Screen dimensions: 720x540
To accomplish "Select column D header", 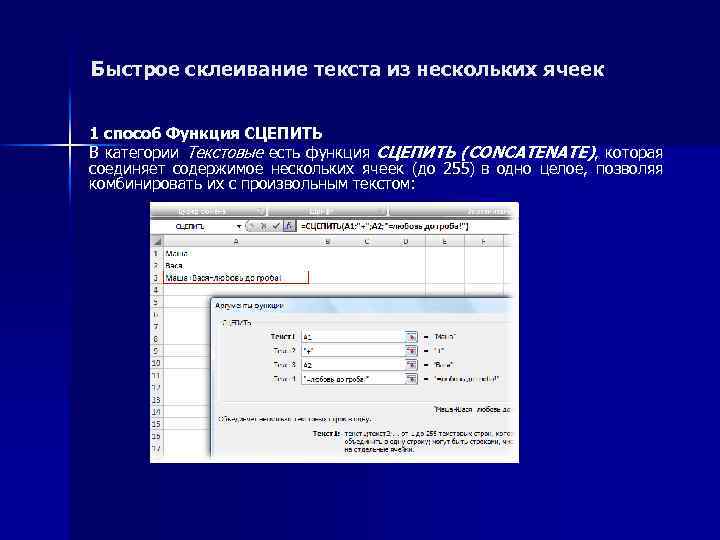I will click(405, 241).
